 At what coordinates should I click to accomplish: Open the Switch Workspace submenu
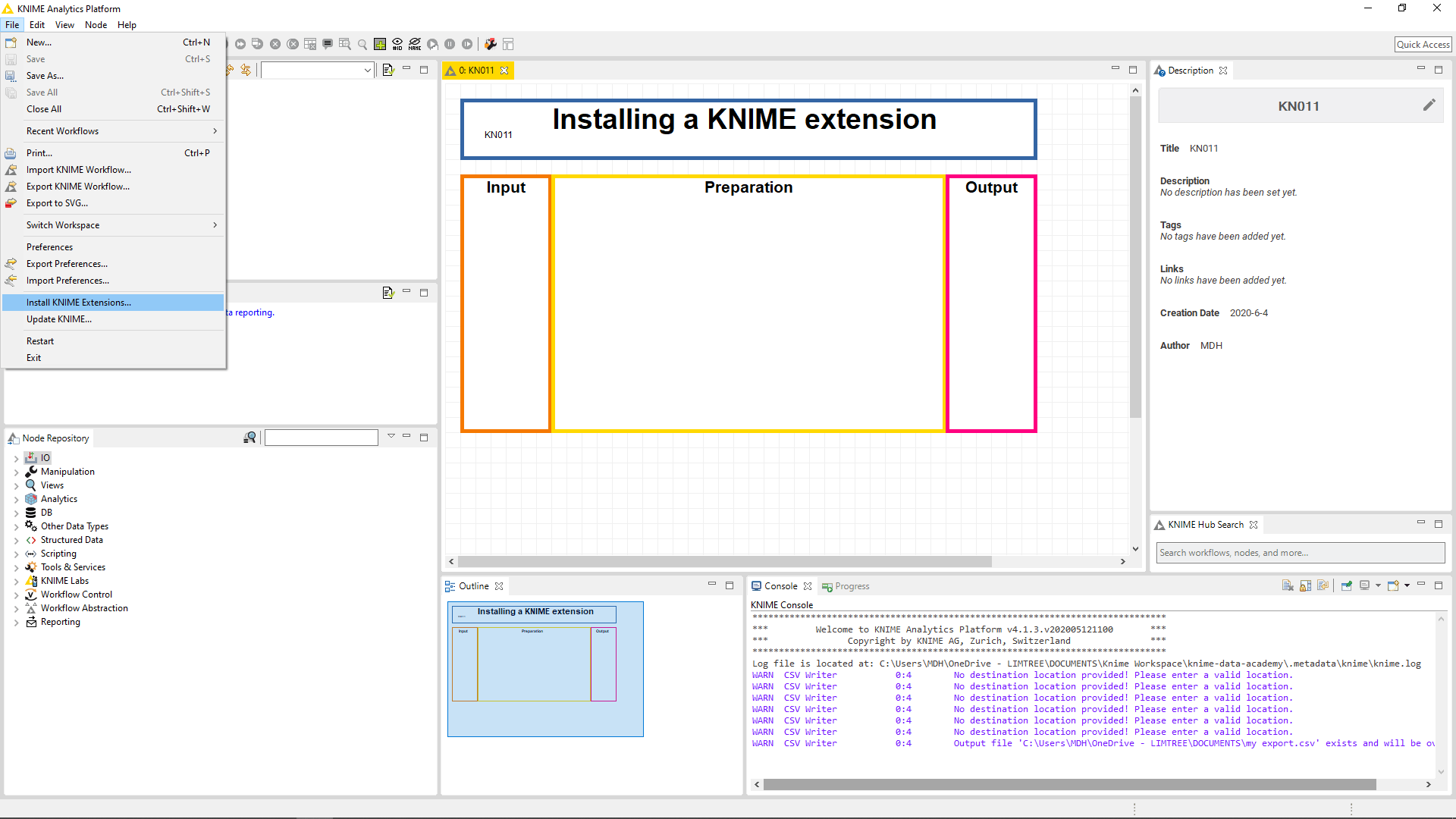(x=113, y=224)
